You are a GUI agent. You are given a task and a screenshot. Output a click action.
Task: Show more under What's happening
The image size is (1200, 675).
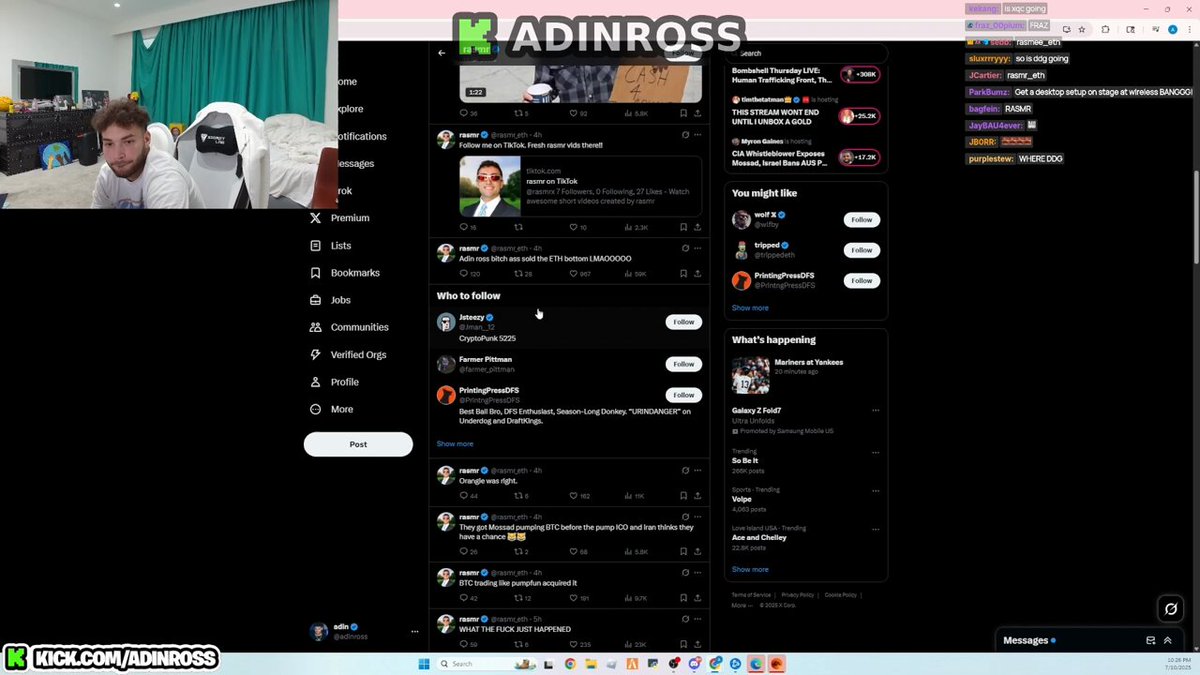tap(750, 570)
